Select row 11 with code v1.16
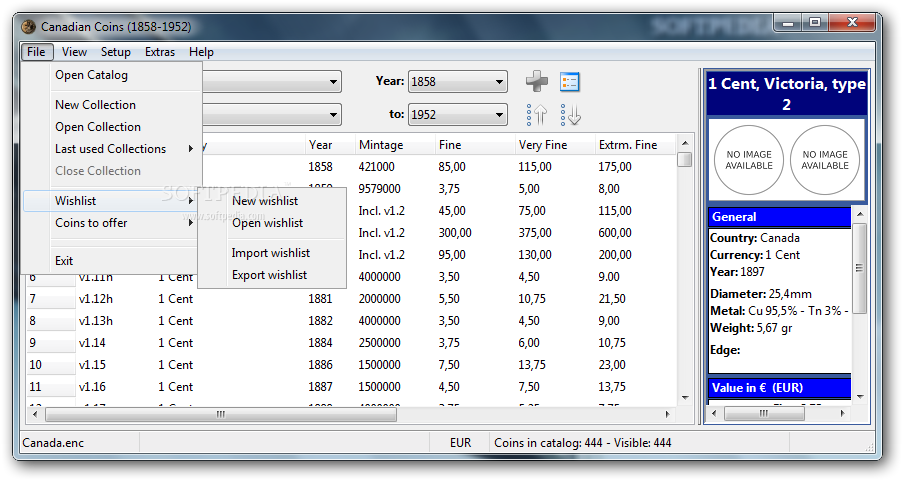This screenshot has width=903, height=481. coord(350,387)
